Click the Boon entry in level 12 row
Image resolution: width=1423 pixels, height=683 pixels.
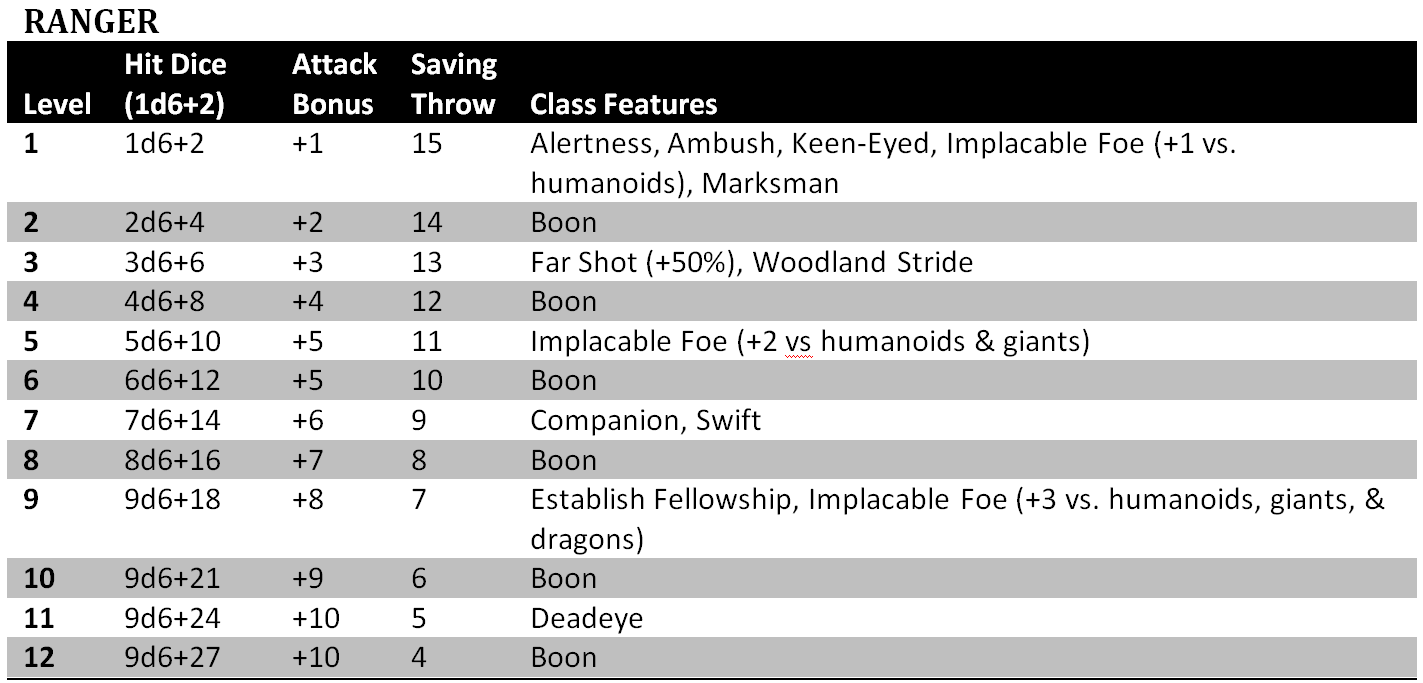pos(563,657)
